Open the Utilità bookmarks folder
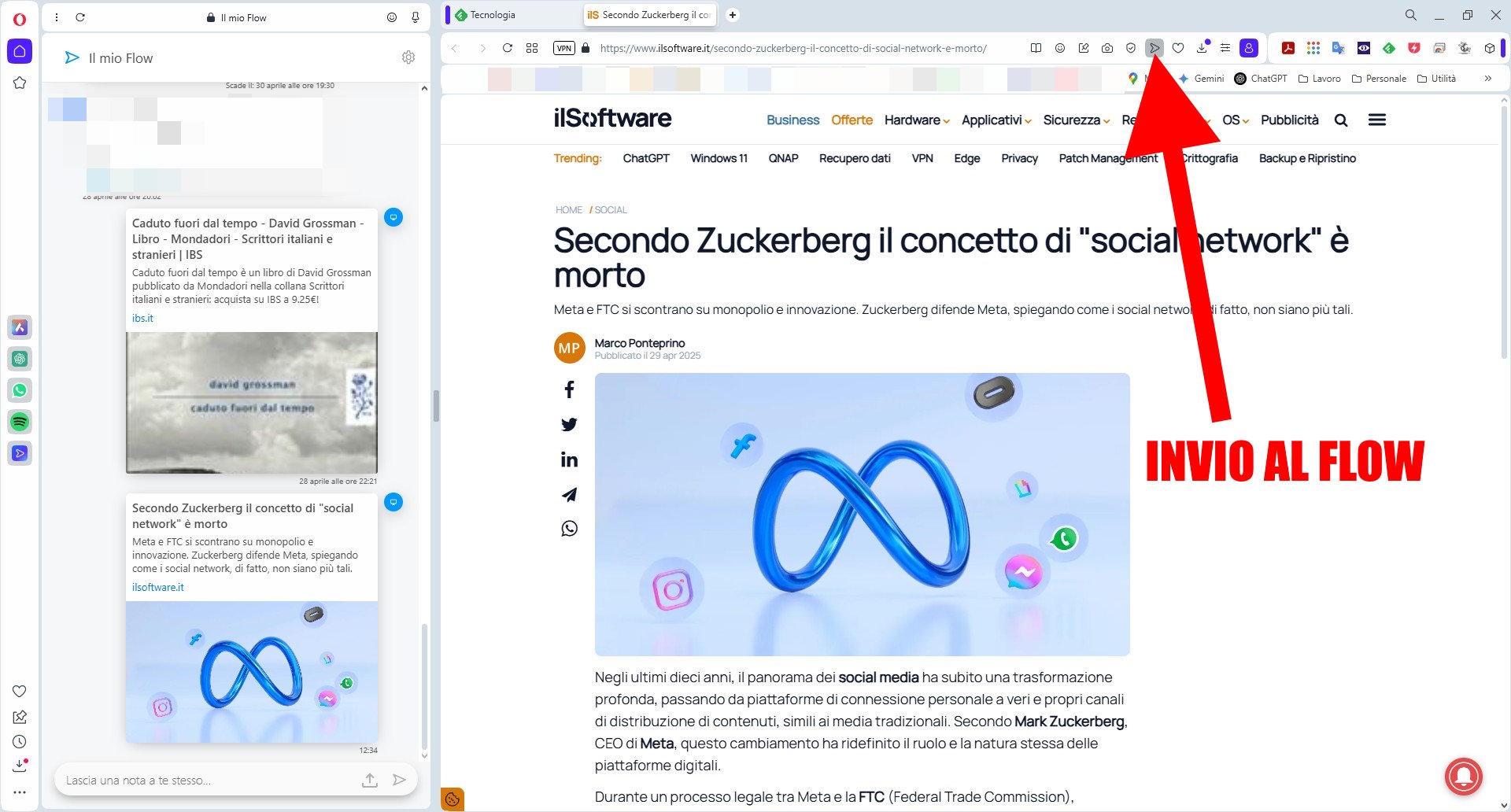The image size is (1511, 812). click(x=1436, y=79)
